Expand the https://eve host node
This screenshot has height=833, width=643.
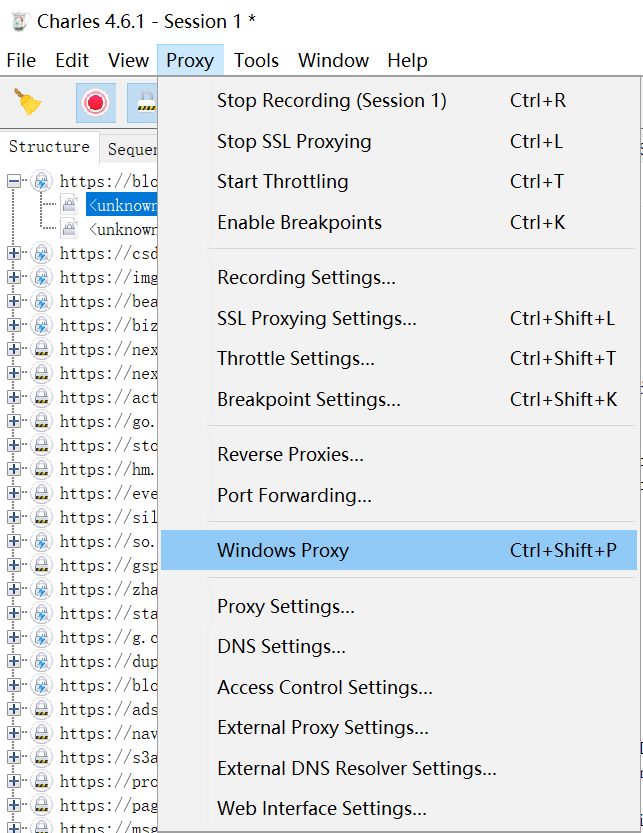(x=14, y=494)
